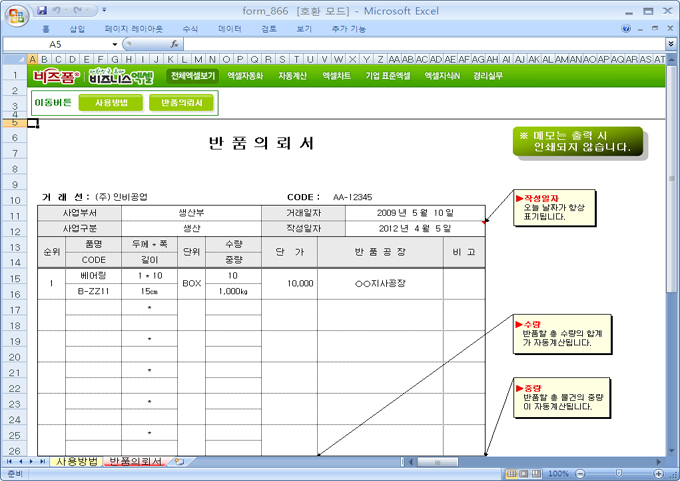680x481 pixels.
Task: Switch to the 사용방법 sheet tab
Action: [76, 461]
